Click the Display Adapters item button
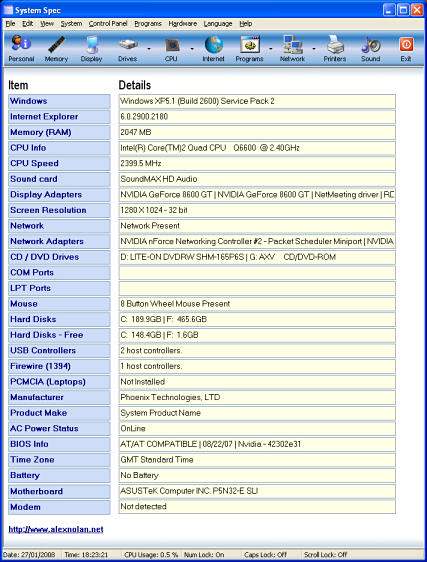The width and height of the screenshot is (427, 562). point(59,195)
